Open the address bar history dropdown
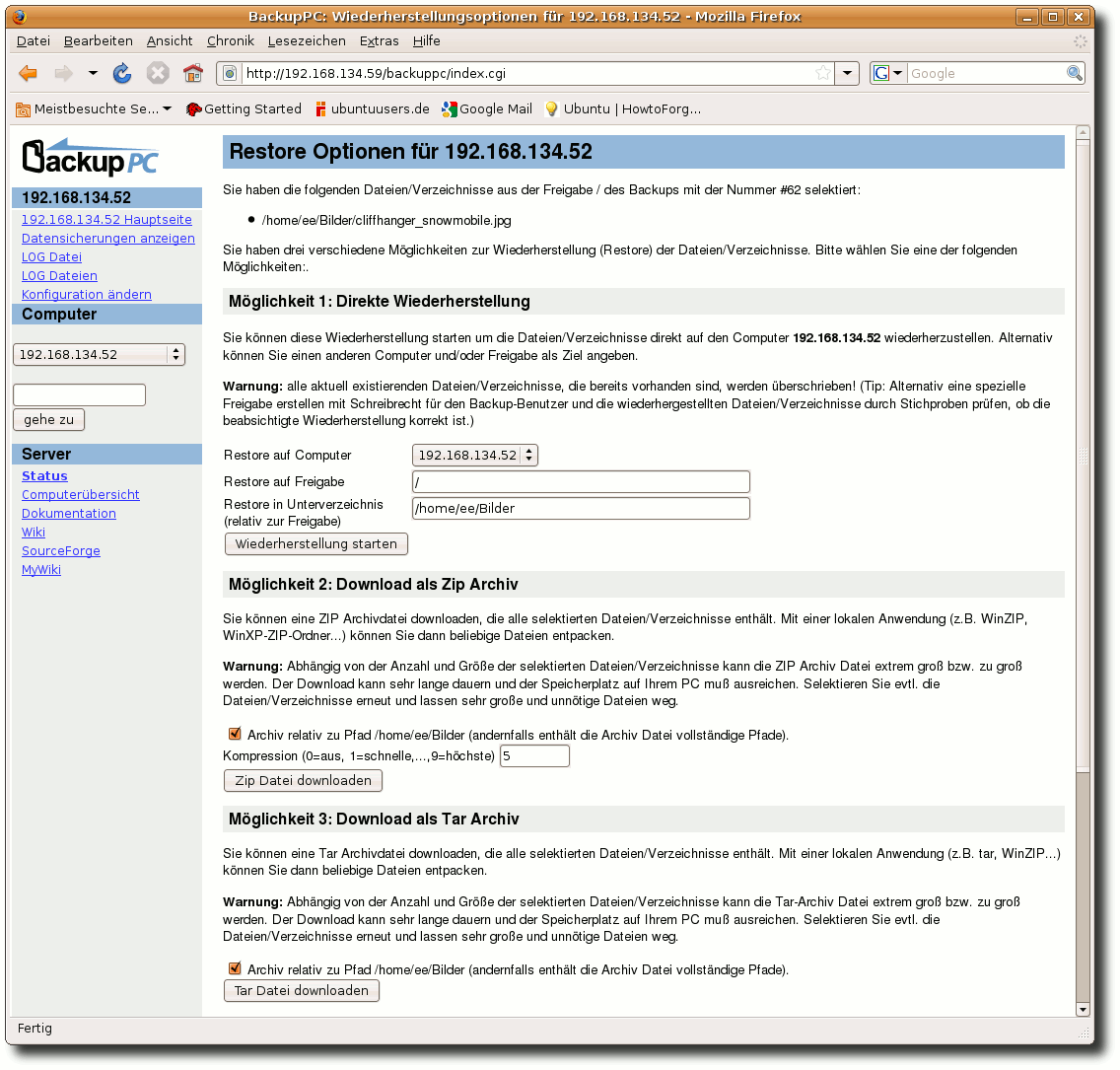This screenshot has height=1070, width=1120. pyautogui.click(x=847, y=73)
